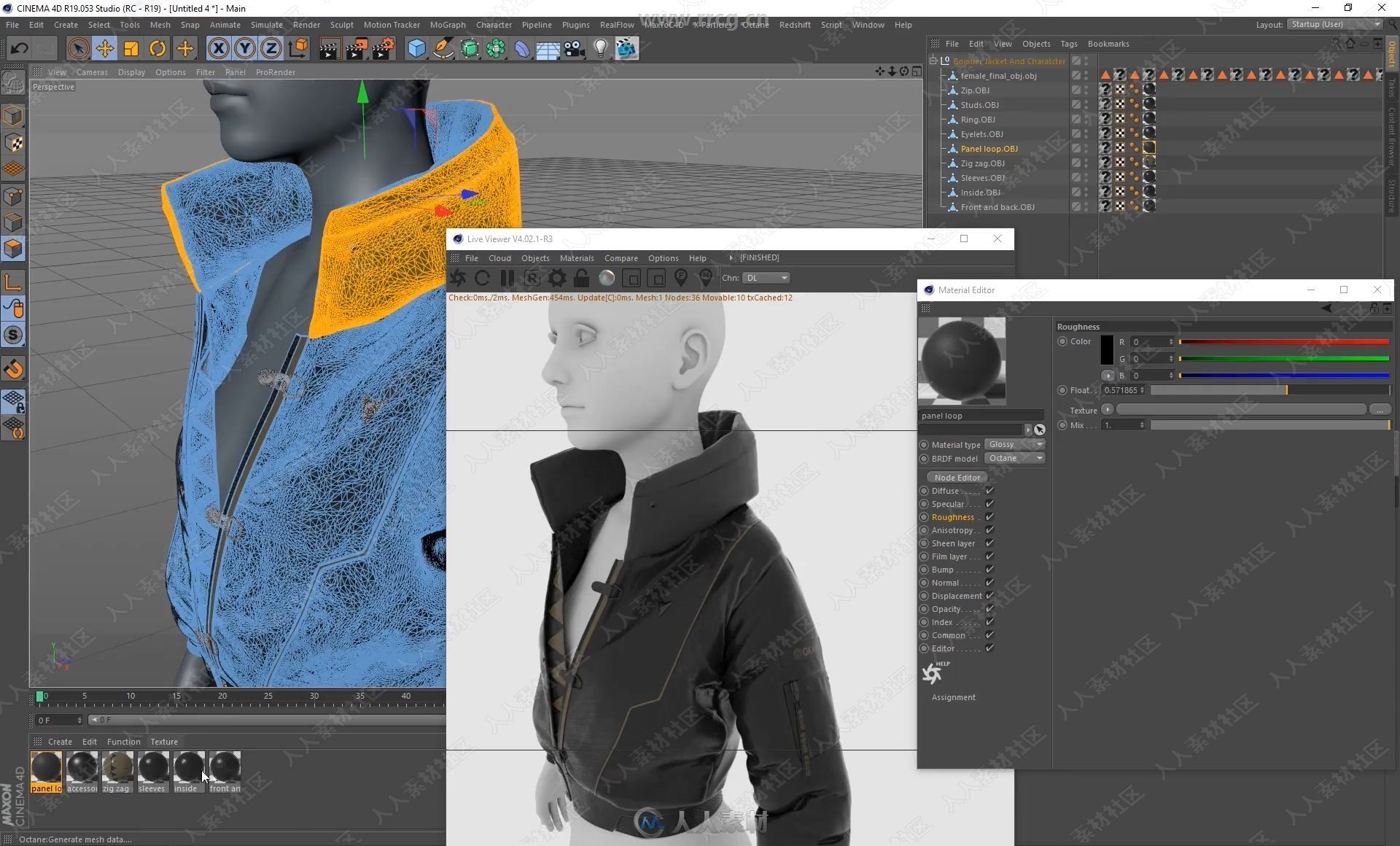The height and width of the screenshot is (846, 1400).
Task: Activate the Scale tool
Action: [131, 49]
